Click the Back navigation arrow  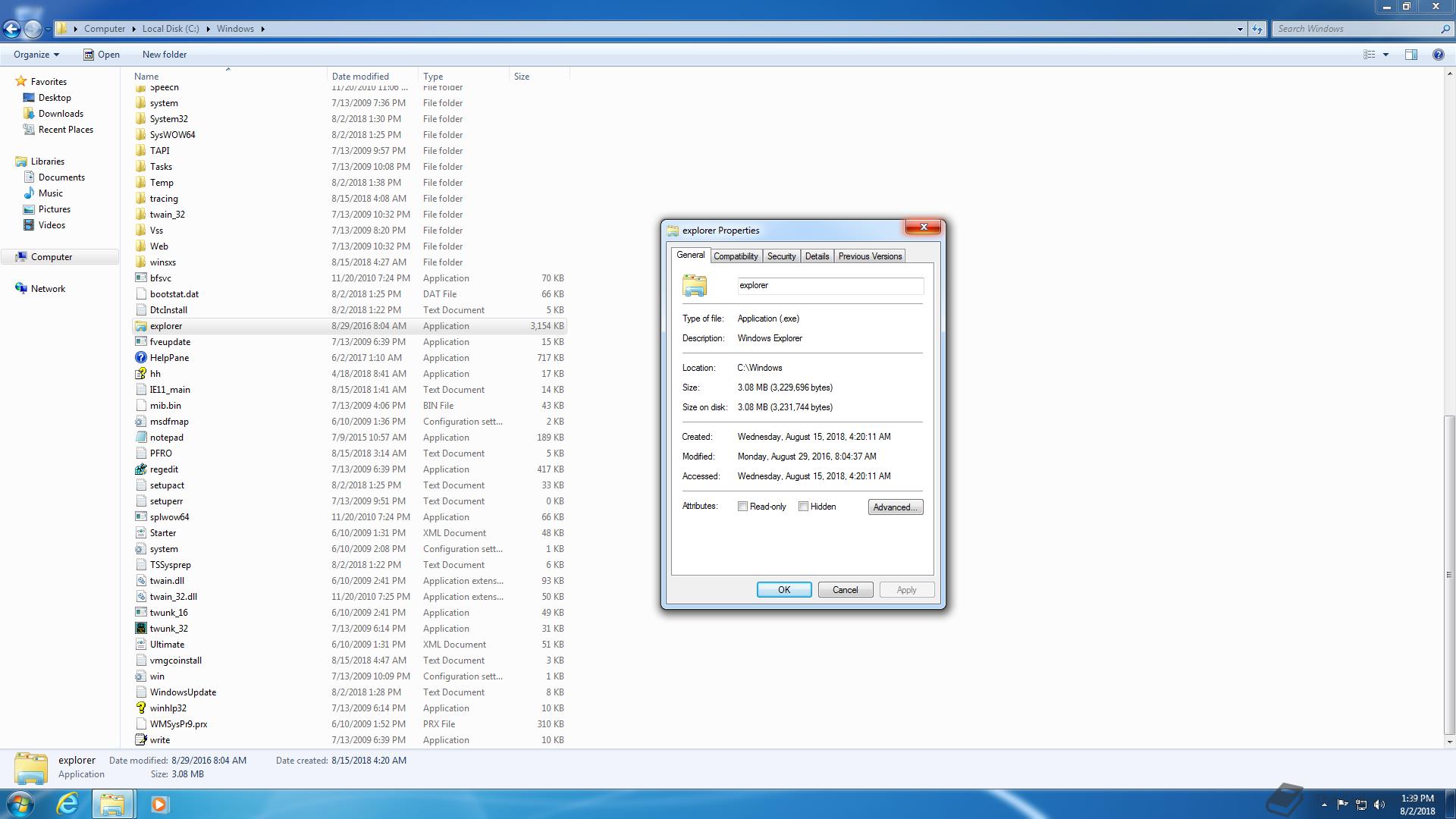11,29
